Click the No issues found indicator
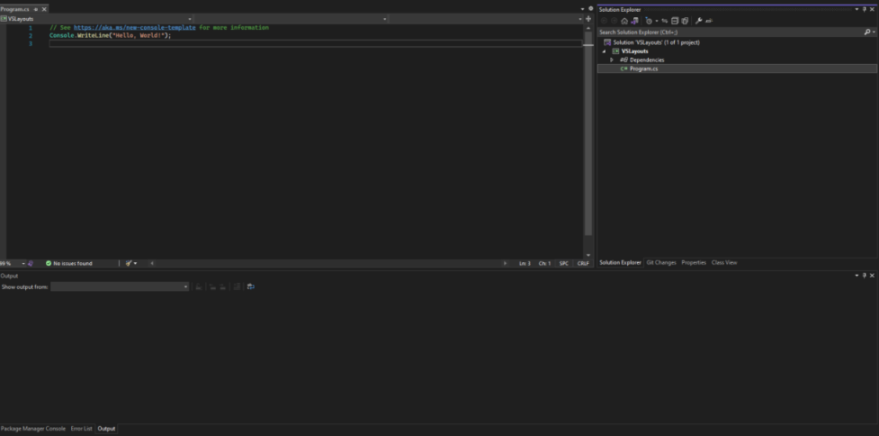Screen dimensions: 879x436 pos(69,263)
